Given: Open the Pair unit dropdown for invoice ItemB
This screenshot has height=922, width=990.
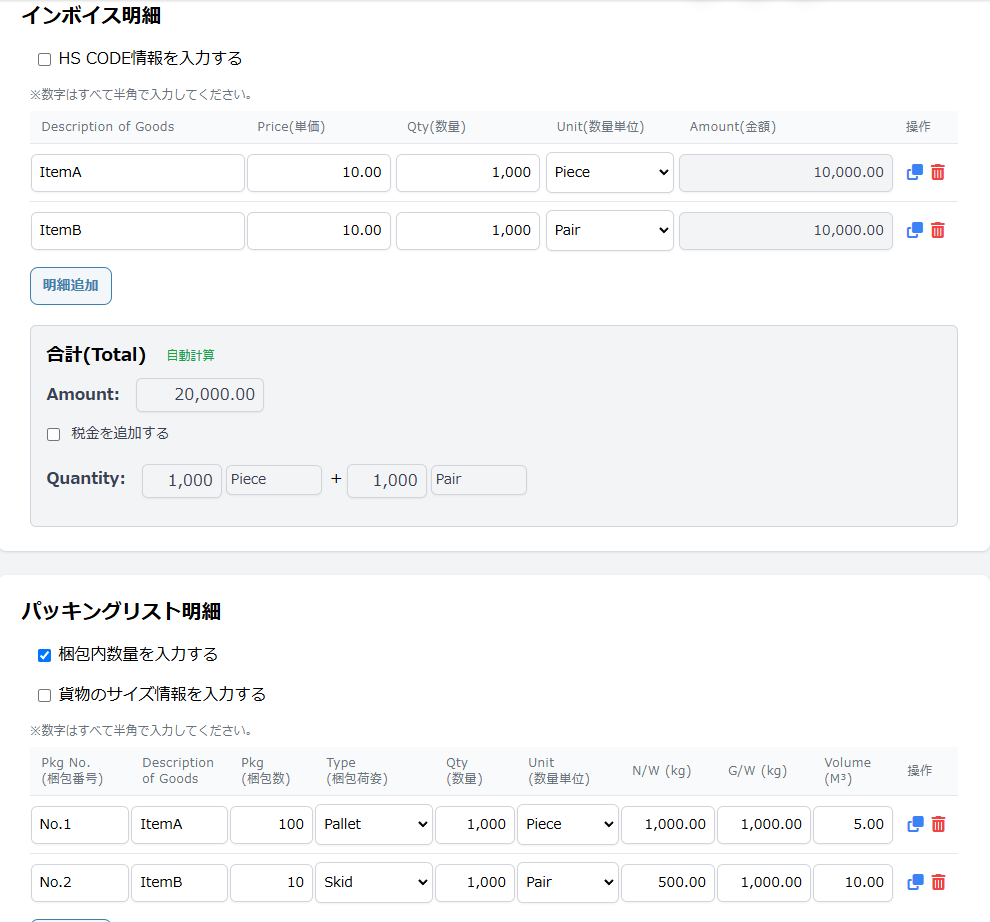Looking at the screenshot, I should coord(610,230).
